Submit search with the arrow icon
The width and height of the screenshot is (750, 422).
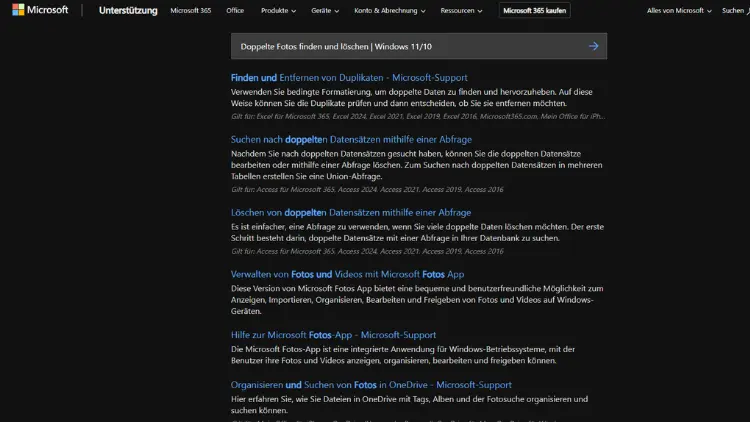(x=594, y=46)
